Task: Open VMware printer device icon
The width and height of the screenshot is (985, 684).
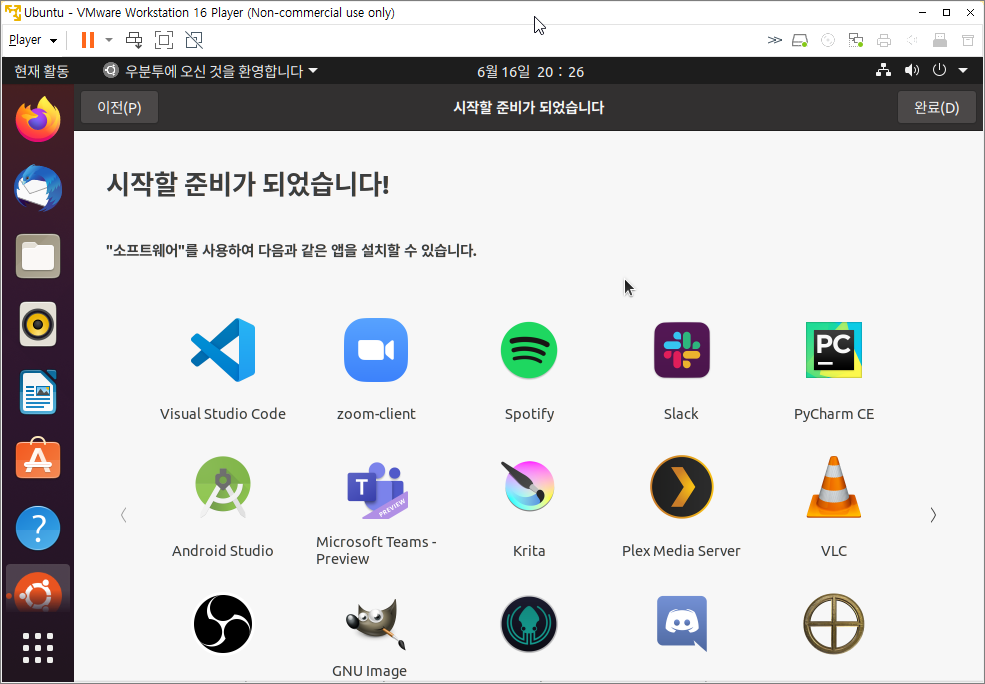Action: click(x=884, y=41)
